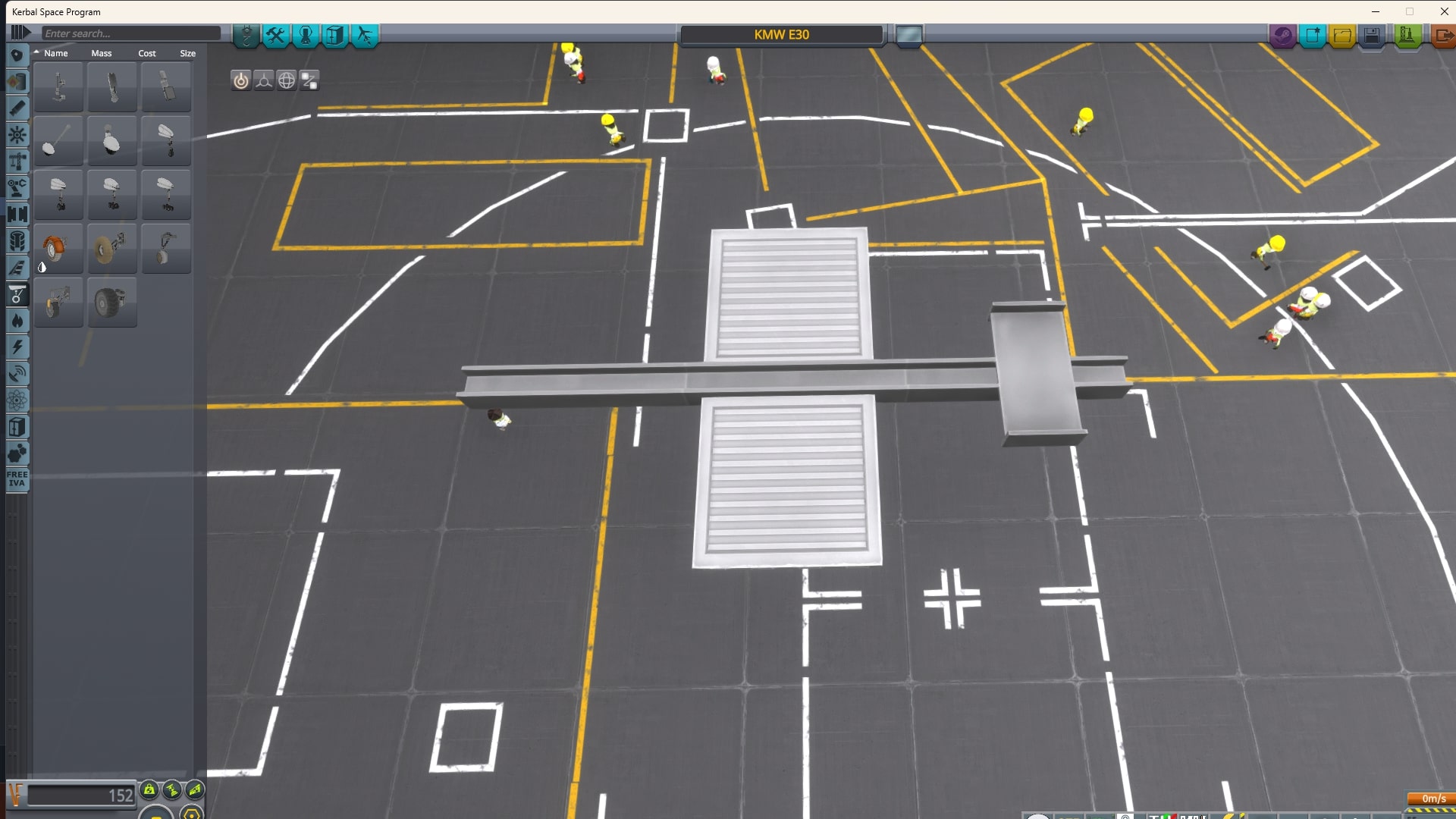Screen dimensions: 1456x819
Task: Open the Science part category
Action: (17, 400)
